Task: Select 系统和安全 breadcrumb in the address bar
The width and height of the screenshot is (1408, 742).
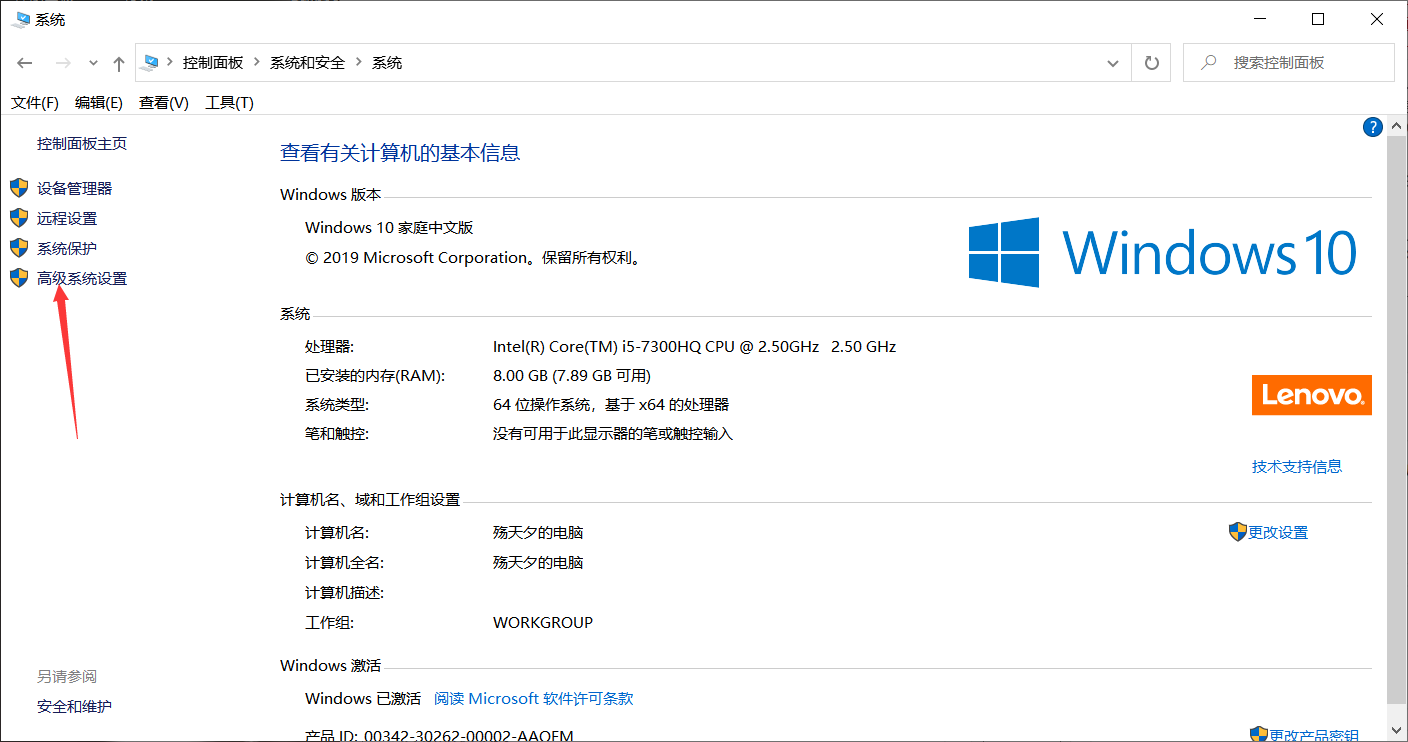Action: click(307, 63)
